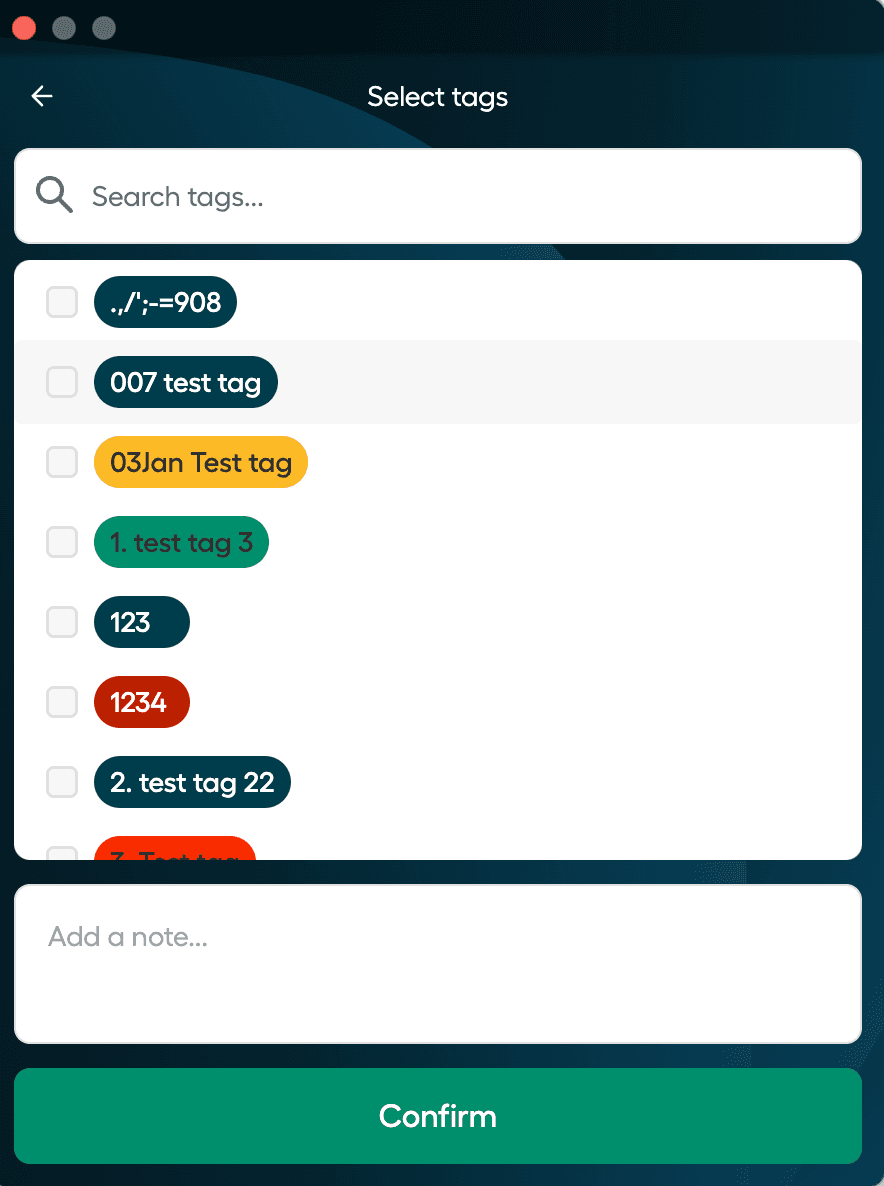Enable the checkbox for "03Jan Test tag"

point(61,462)
